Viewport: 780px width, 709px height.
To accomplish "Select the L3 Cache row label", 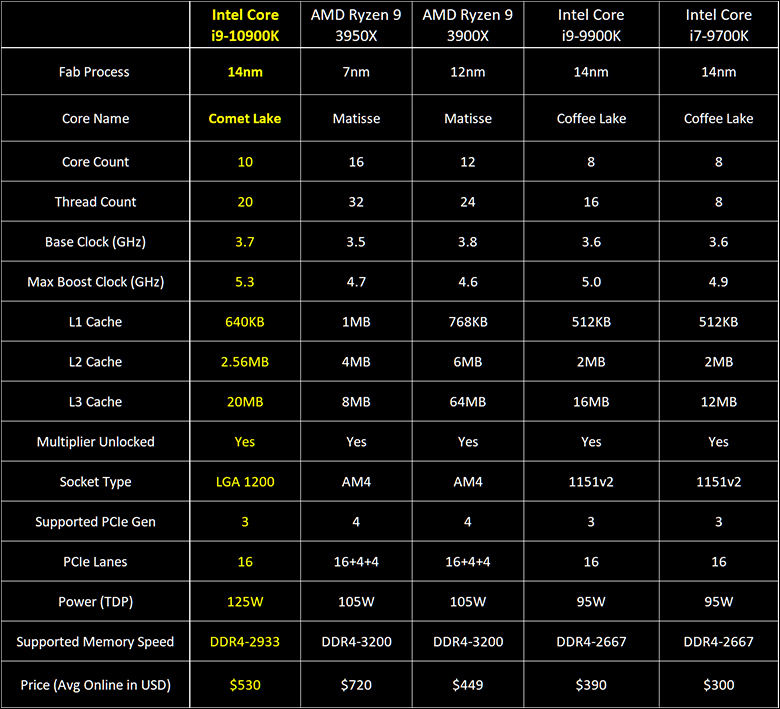I will (96, 402).
